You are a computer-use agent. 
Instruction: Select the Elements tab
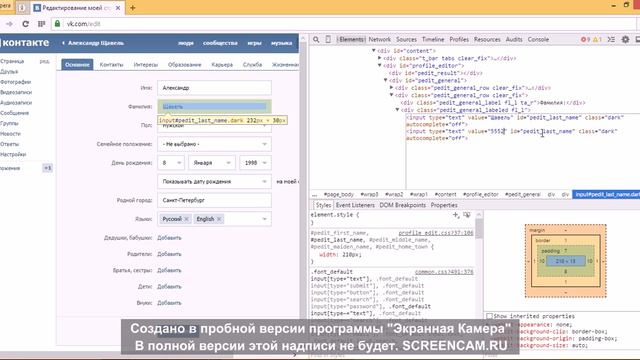click(351, 40)
